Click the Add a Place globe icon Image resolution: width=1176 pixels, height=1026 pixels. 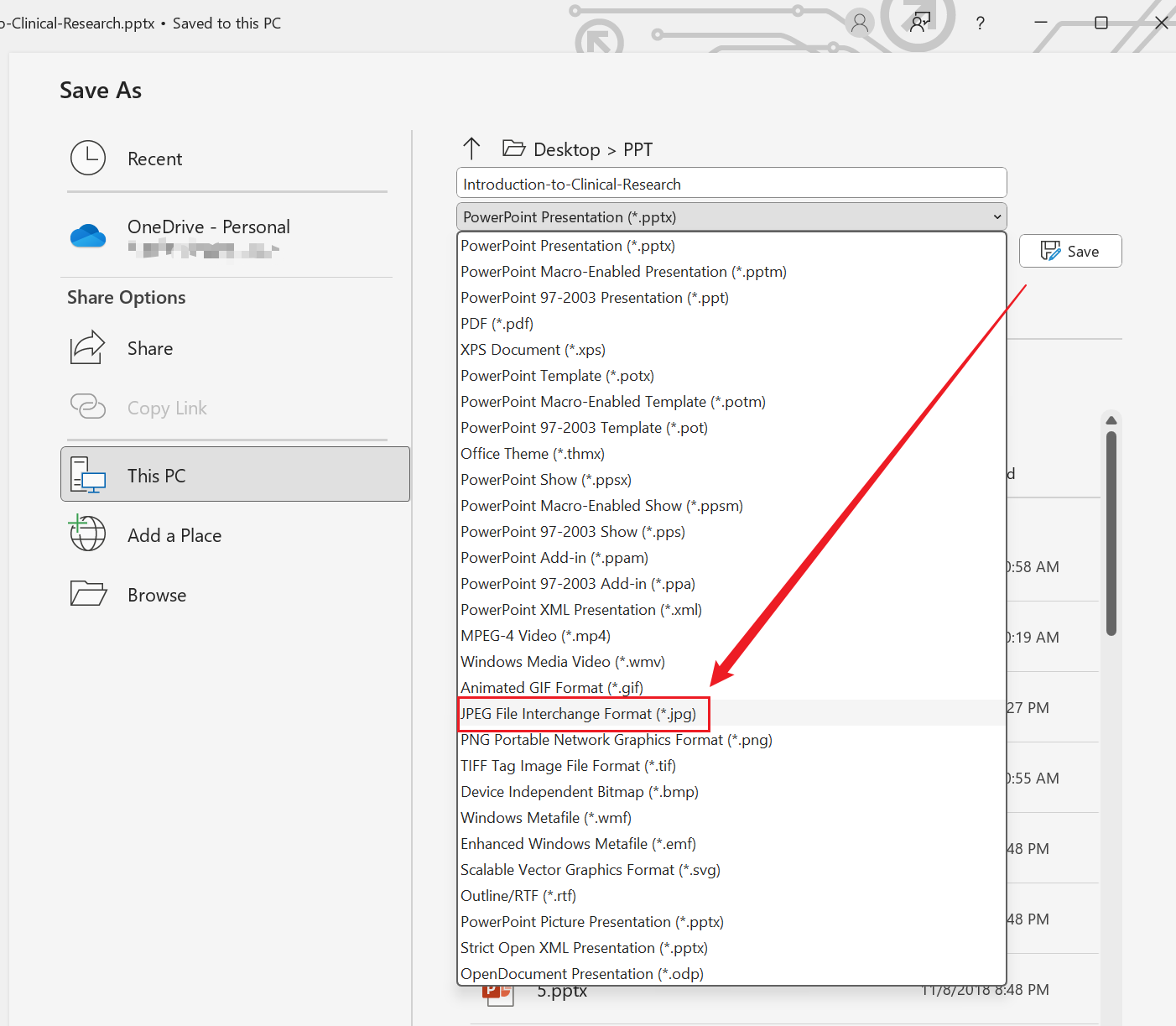(x=88, y=534)
